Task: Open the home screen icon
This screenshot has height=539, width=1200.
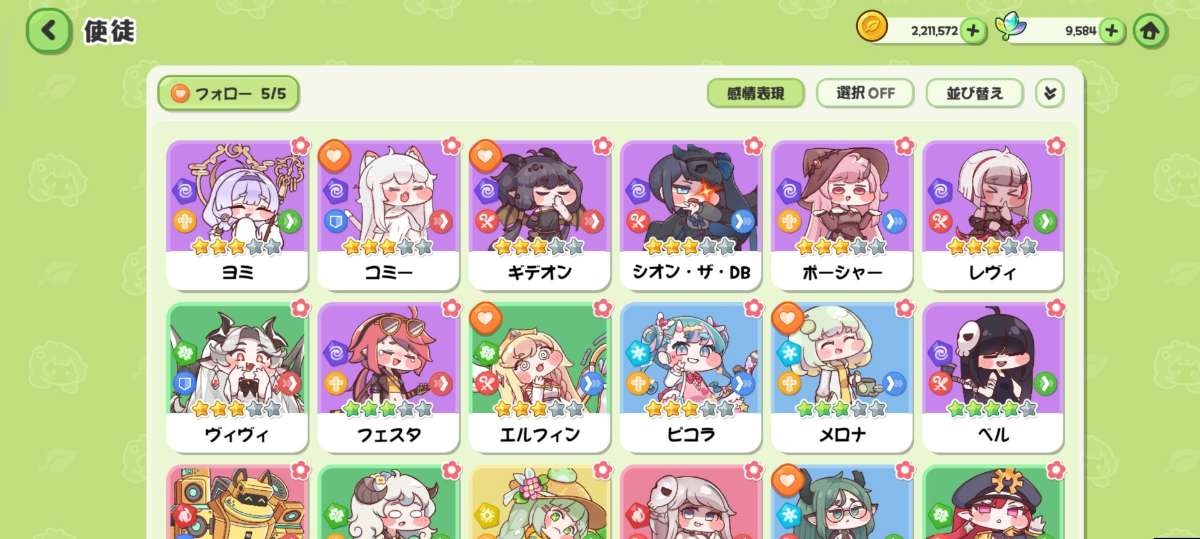Action: 1150,31
